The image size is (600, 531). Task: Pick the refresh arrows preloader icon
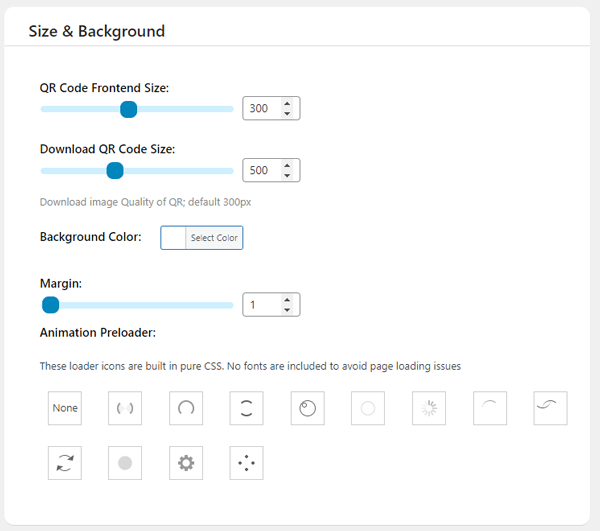click(65, 463)
